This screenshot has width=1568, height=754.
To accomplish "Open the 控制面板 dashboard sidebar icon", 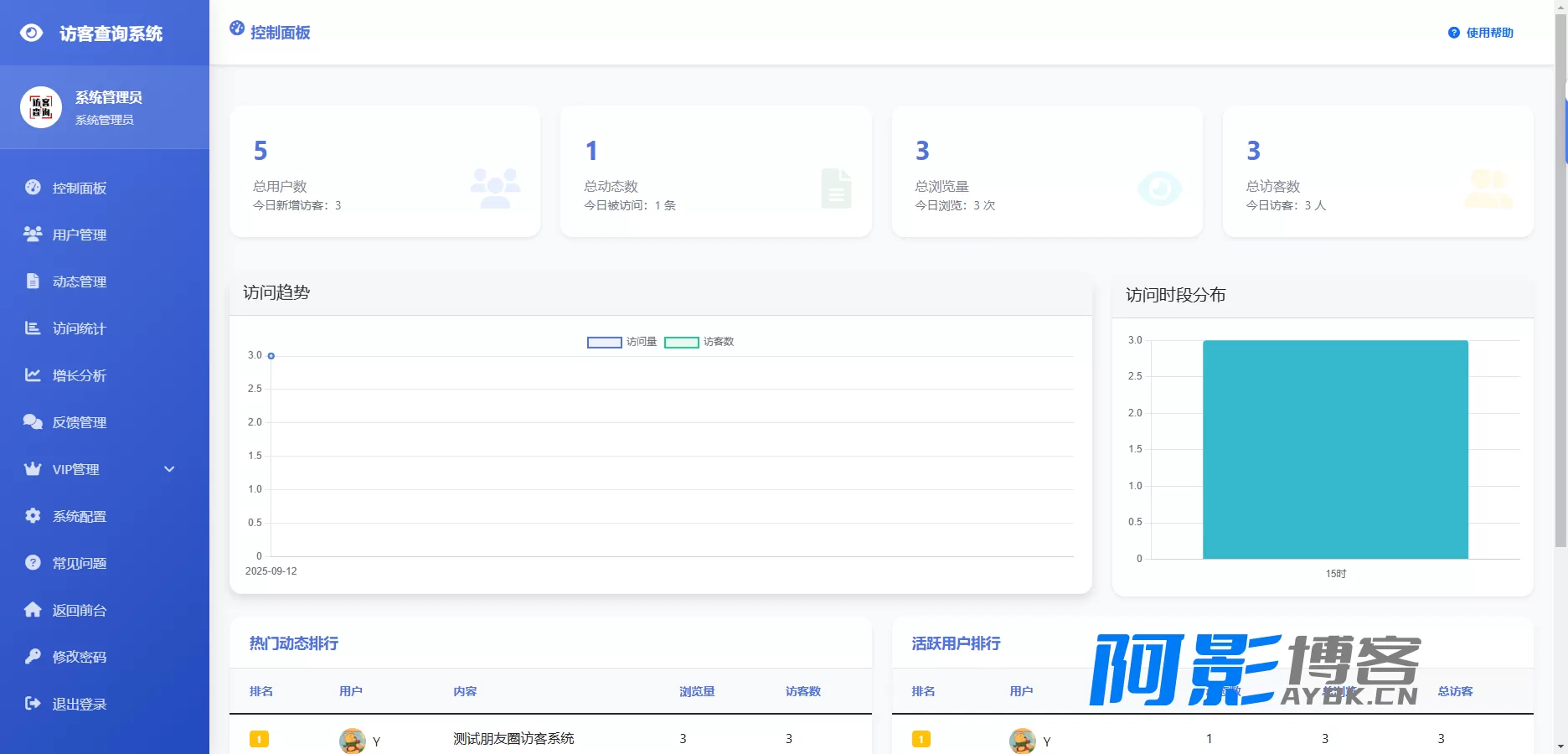I will coord(33,187).
